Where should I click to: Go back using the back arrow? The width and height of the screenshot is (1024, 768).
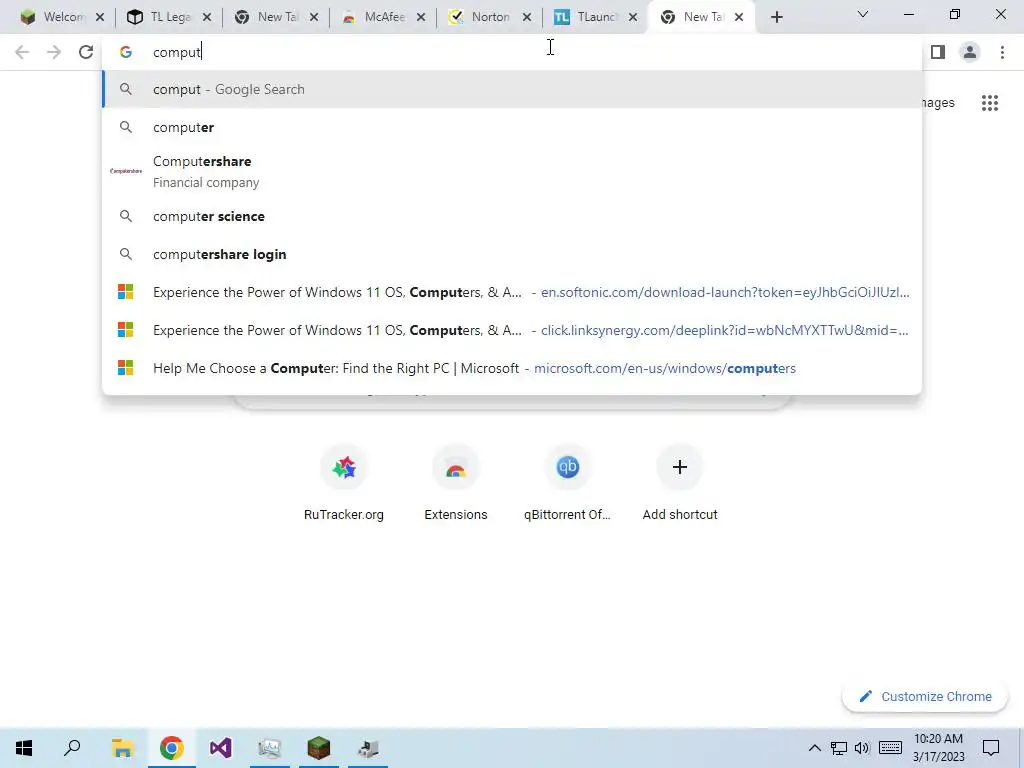point(22,52)
